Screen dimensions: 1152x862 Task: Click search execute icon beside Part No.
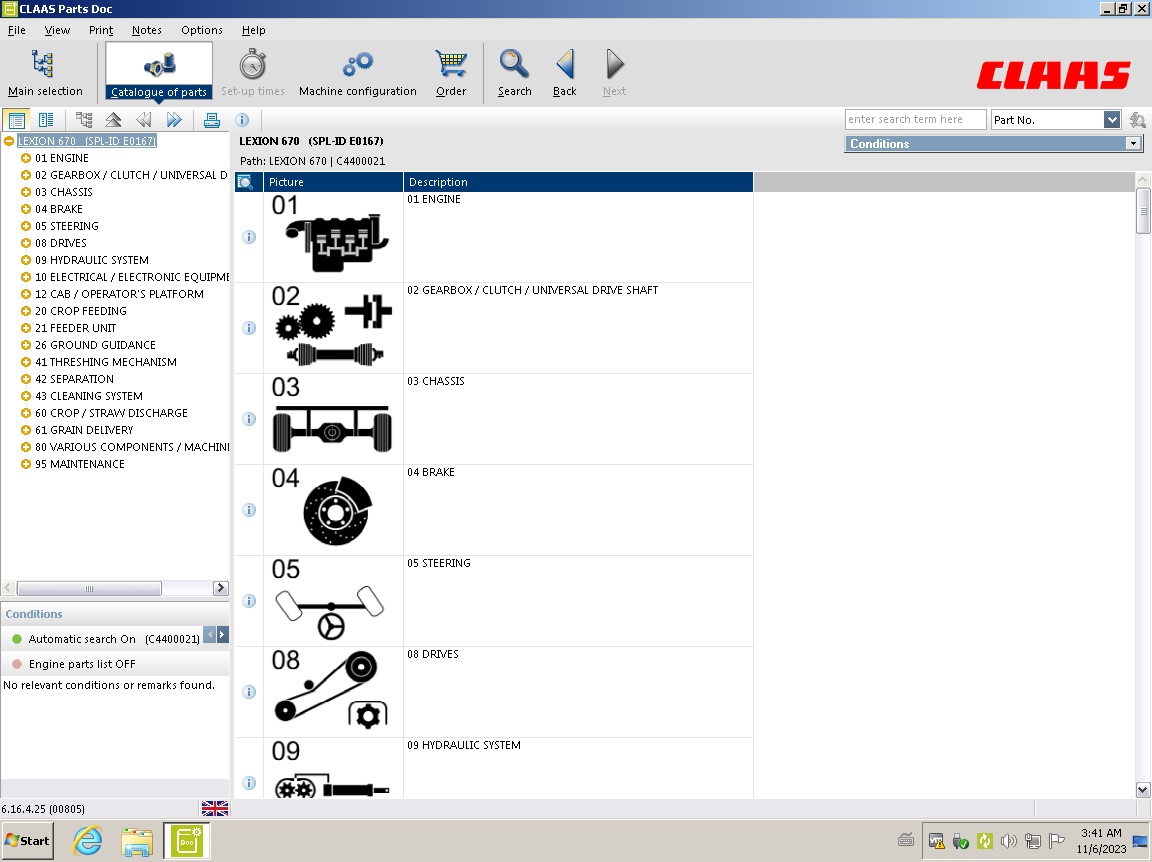[x=1137, y=120]
